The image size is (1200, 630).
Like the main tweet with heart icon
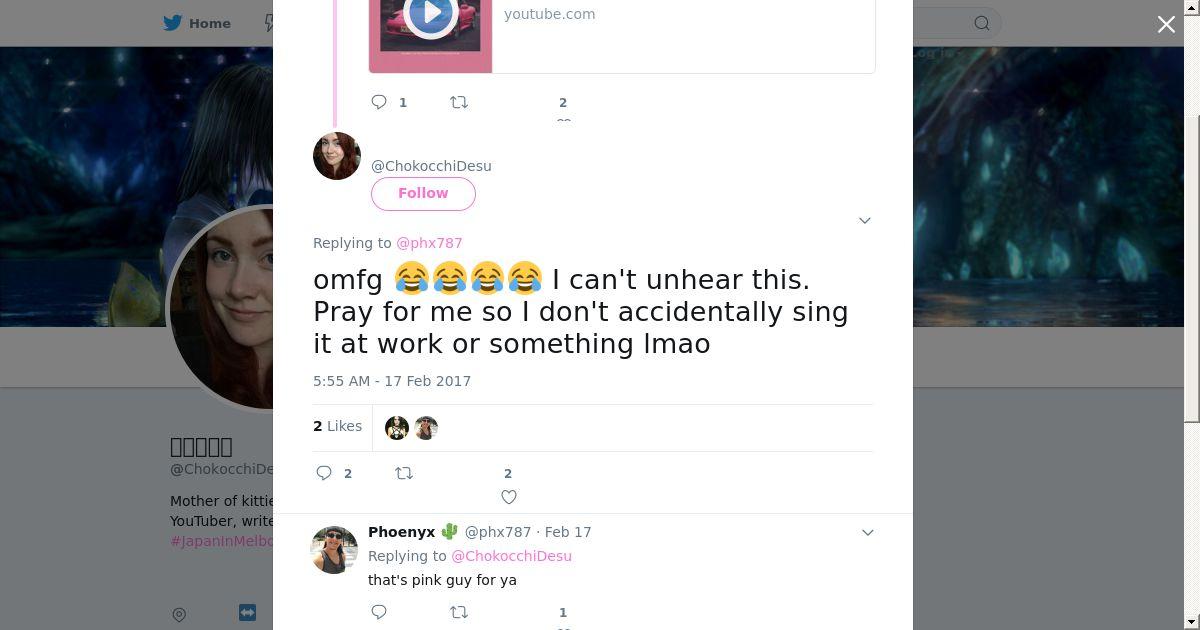(509, 497)
